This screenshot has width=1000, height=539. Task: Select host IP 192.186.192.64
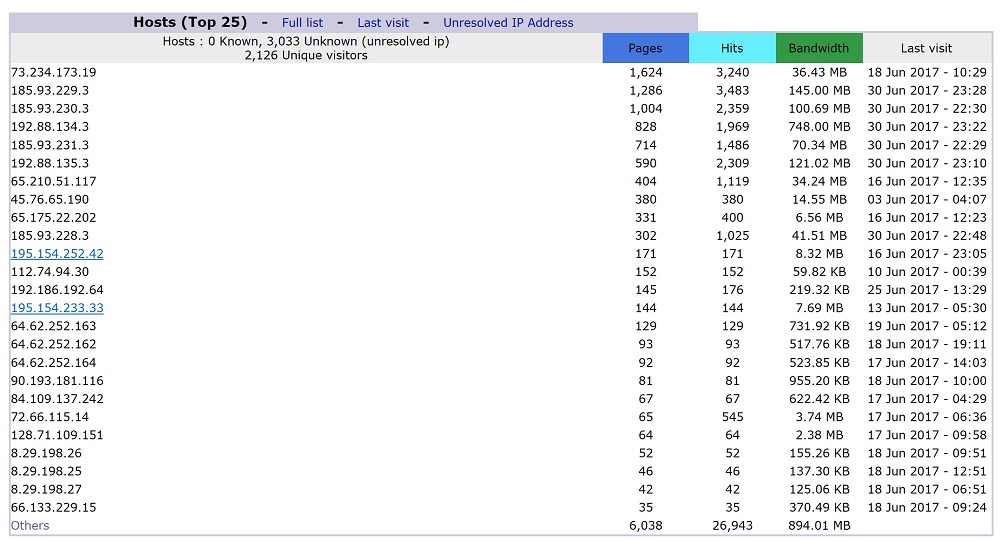coord(57,290)
